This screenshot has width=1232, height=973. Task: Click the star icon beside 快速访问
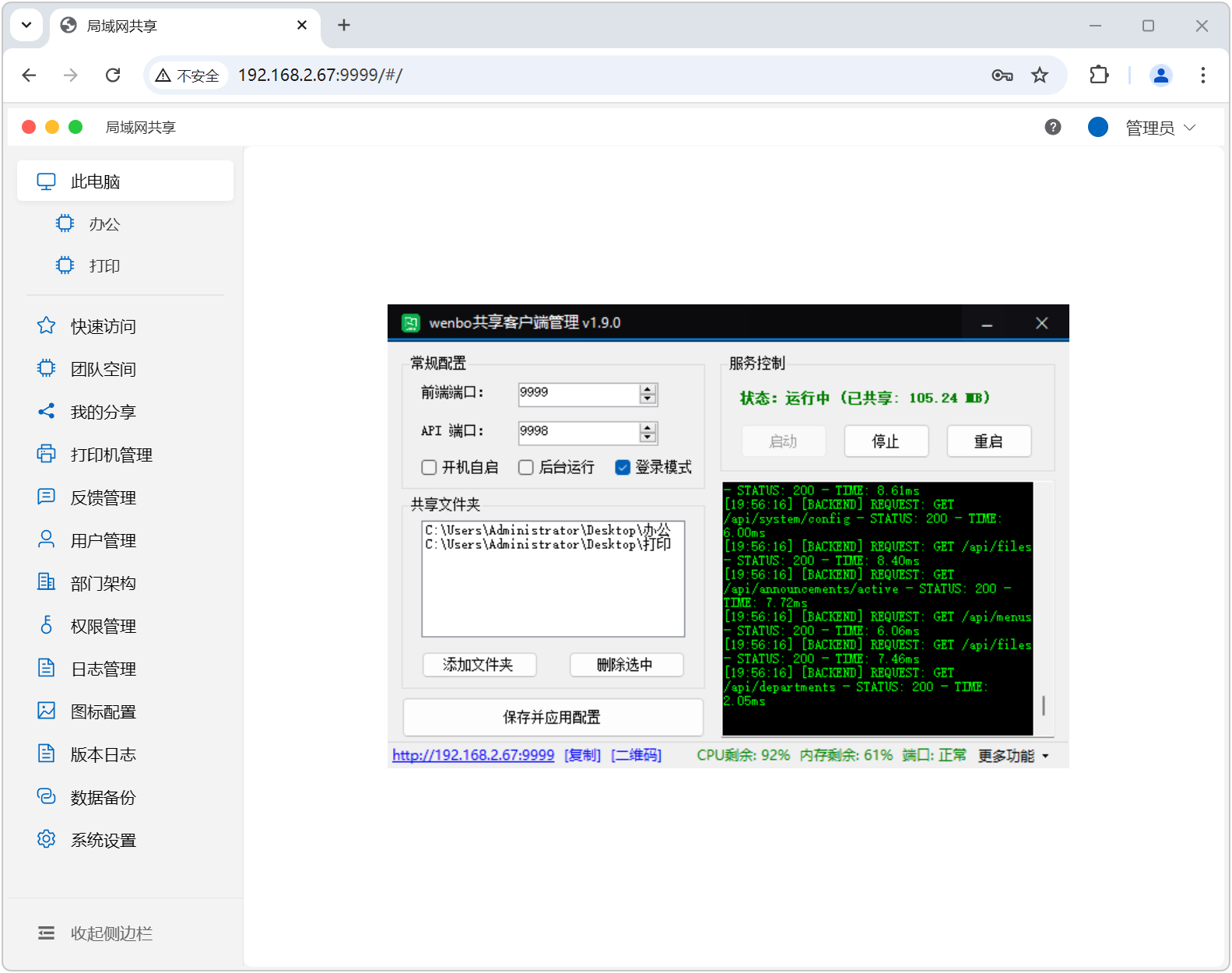pyautogui.click(x=47, y=325)
